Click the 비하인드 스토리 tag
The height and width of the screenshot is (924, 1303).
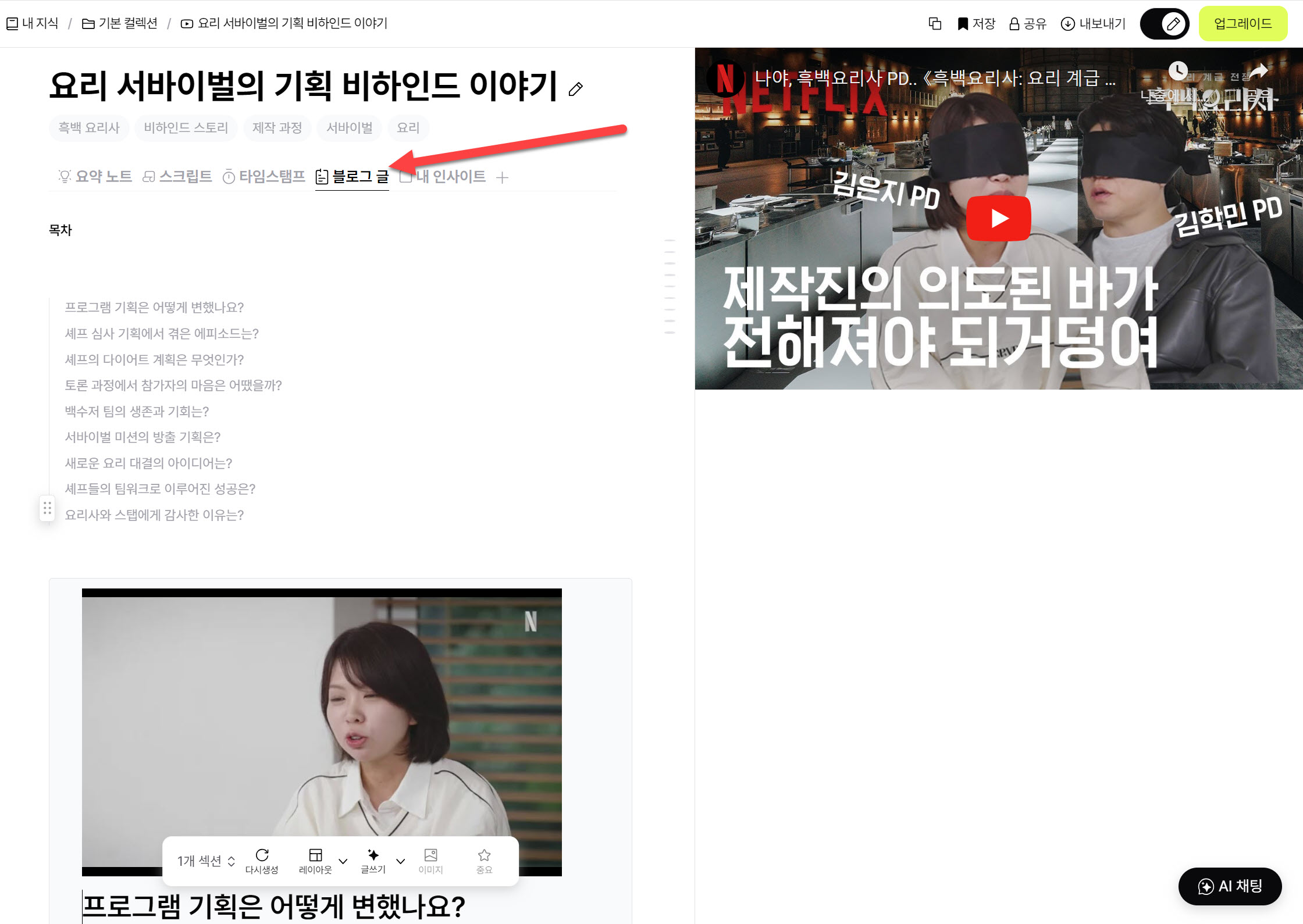point(186,128)
